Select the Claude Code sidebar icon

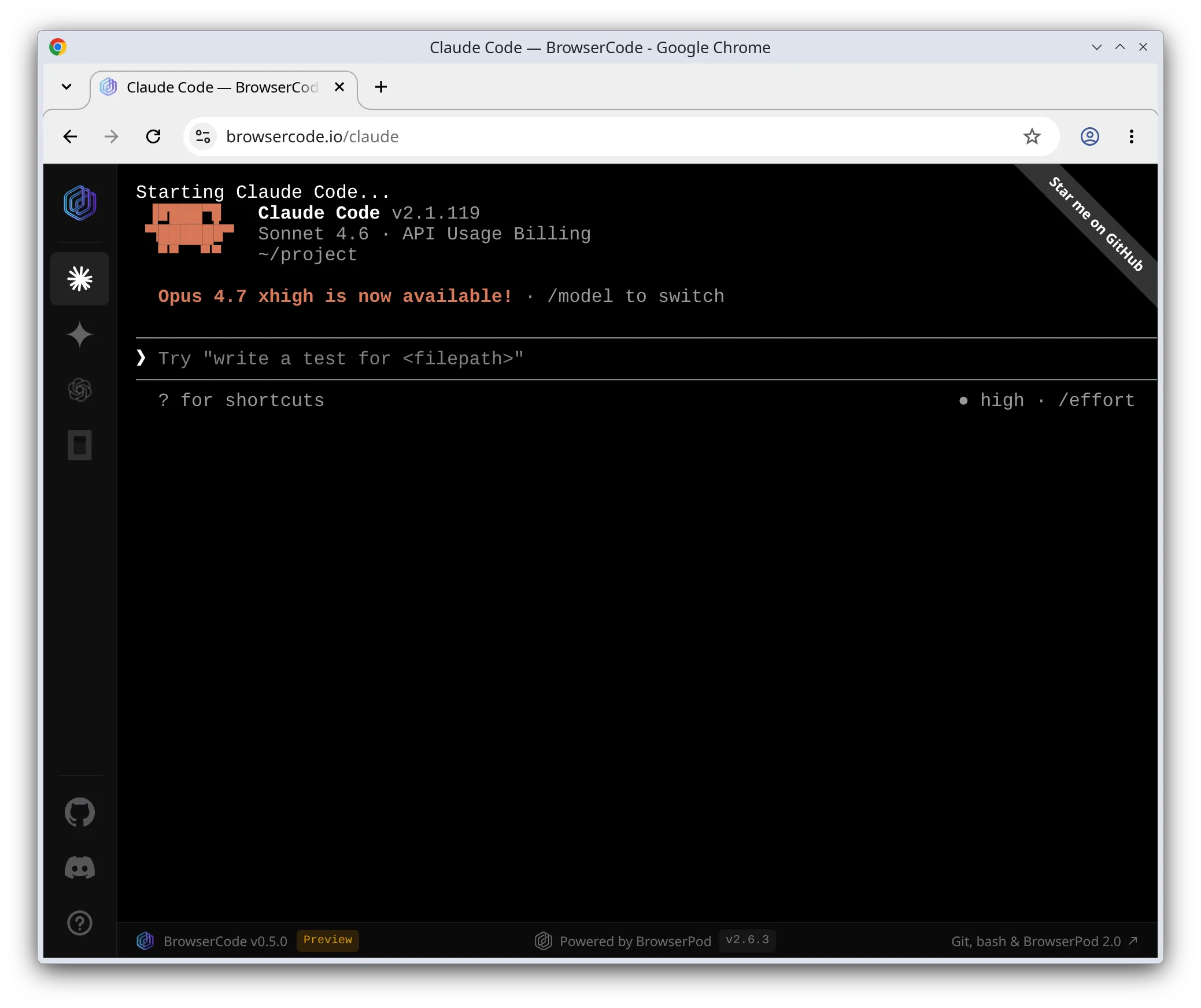(x=80, y=279)
